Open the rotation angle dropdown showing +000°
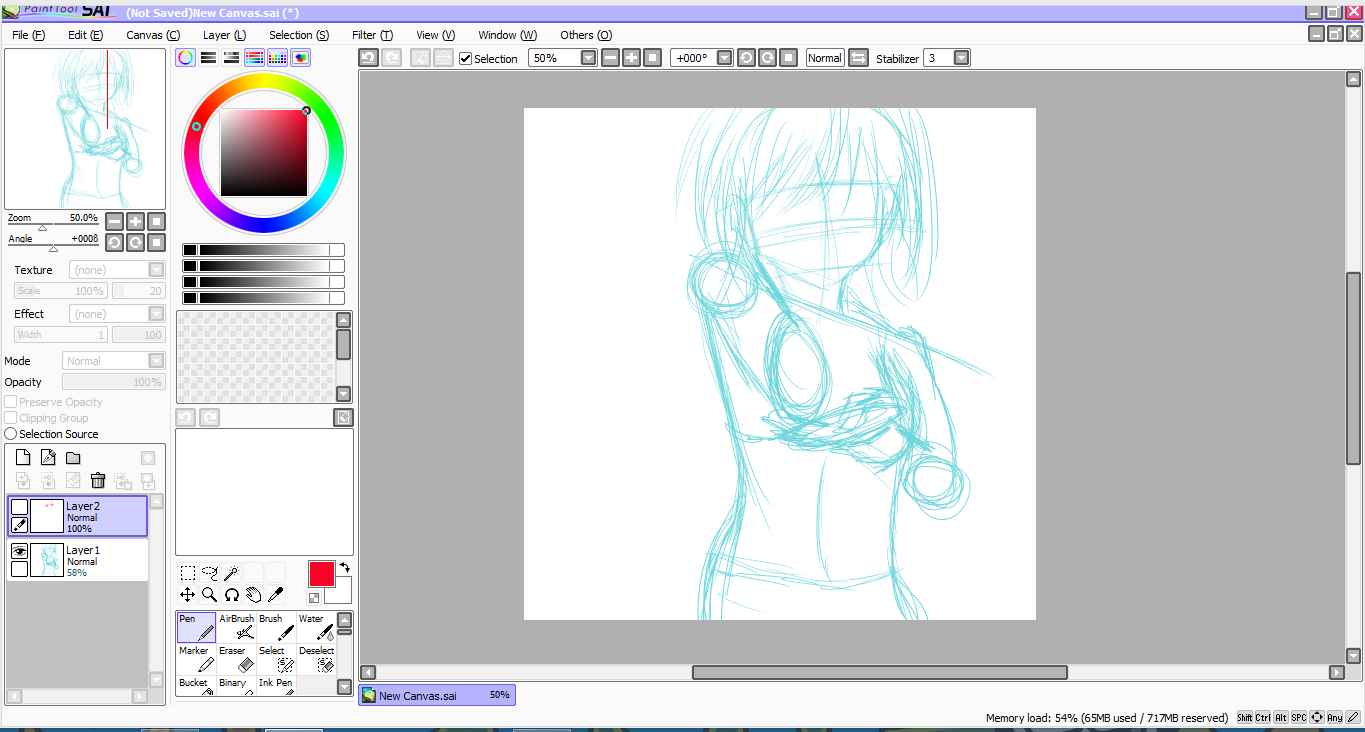Viewport: 1365px width, 732px height. click(x=724, y=58)
